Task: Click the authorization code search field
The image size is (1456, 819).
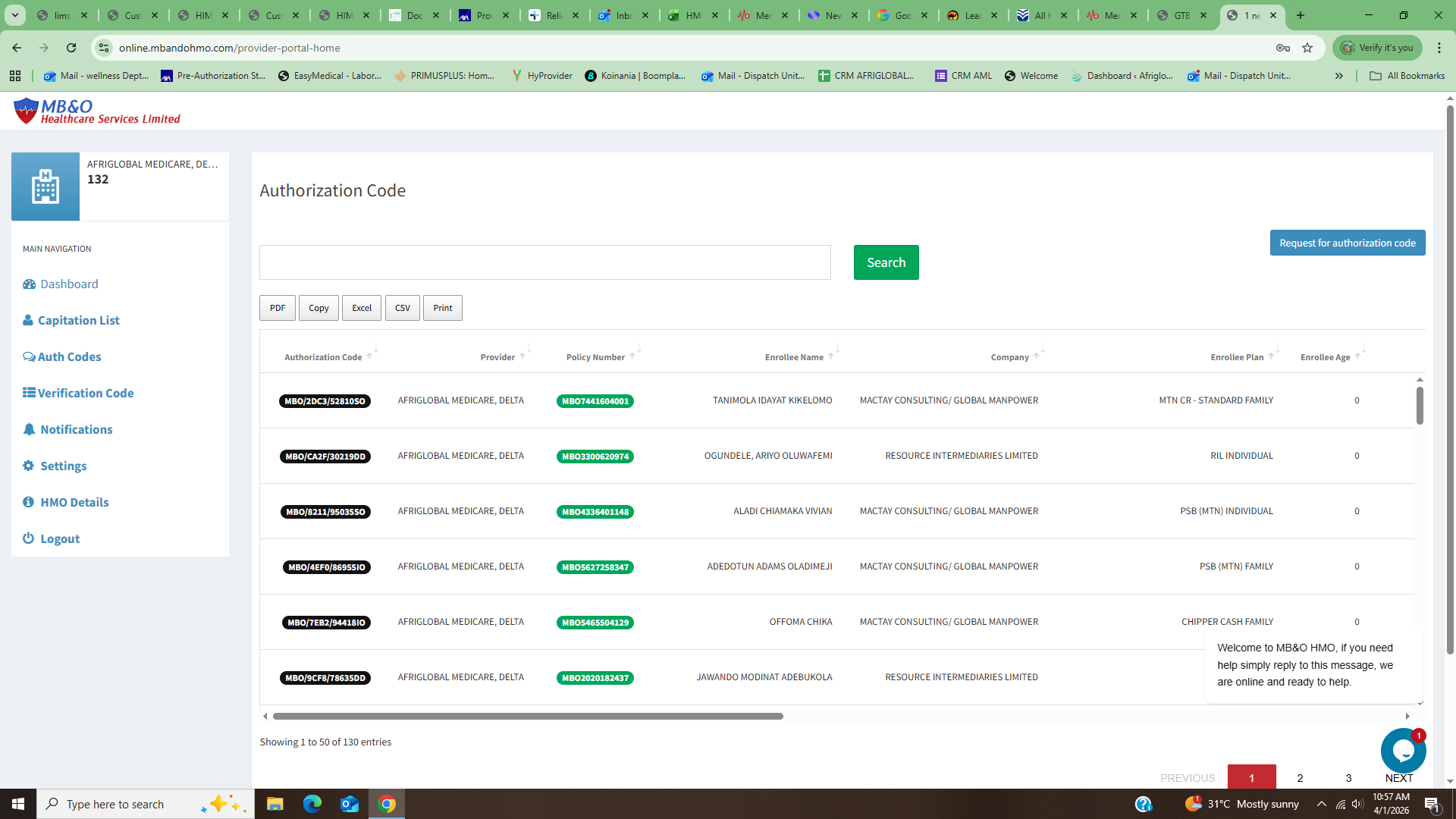Action: coord(544,262)
